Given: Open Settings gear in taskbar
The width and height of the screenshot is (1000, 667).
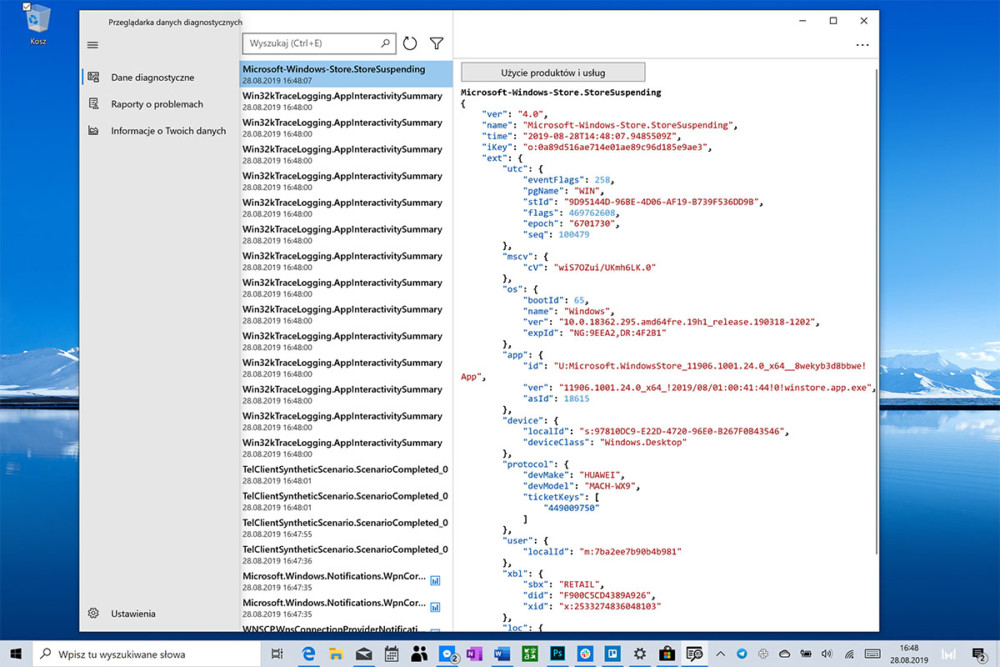Looking at the screenshot, I should pos(640,654).
